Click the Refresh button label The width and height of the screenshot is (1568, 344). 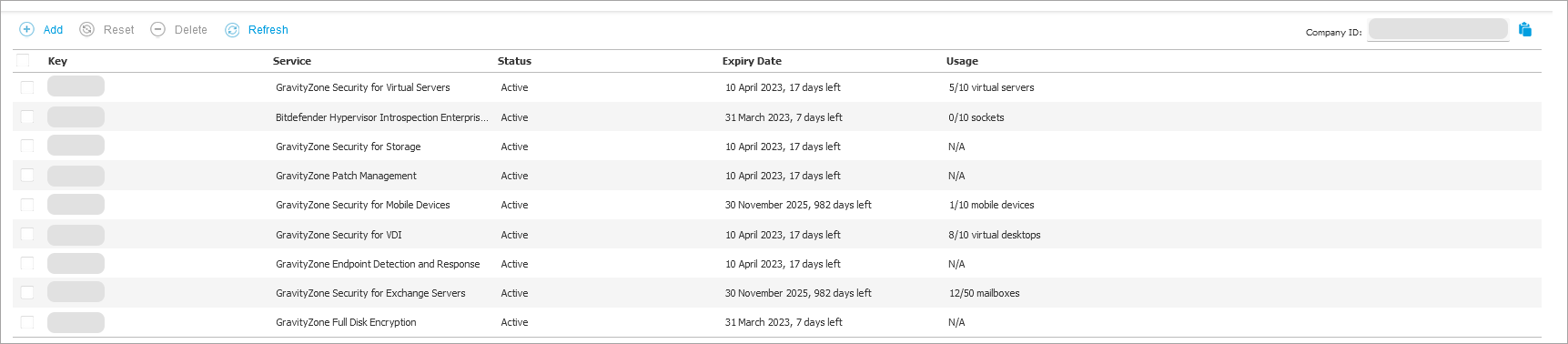click(x=268, y=30)
